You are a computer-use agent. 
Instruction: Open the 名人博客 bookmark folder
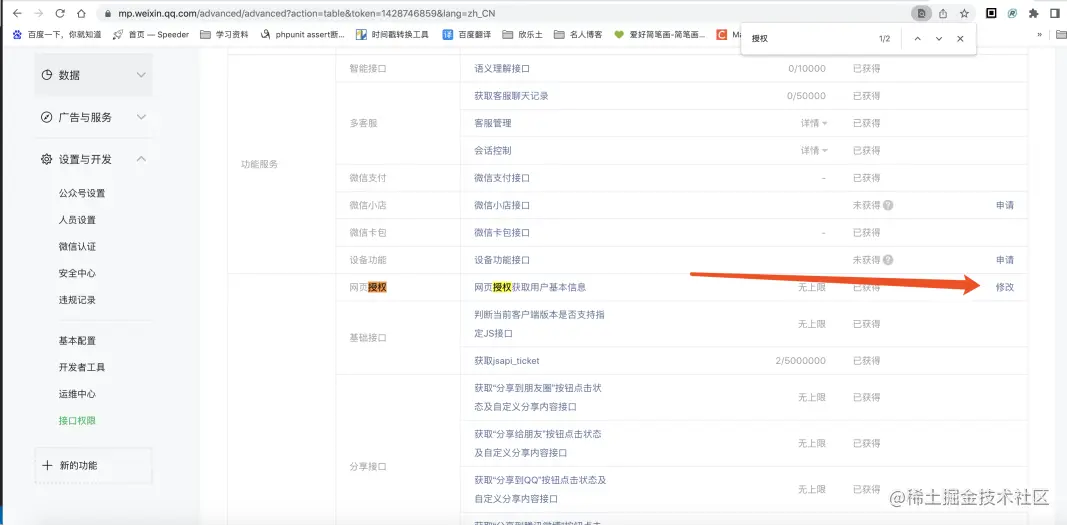point(578,34)
